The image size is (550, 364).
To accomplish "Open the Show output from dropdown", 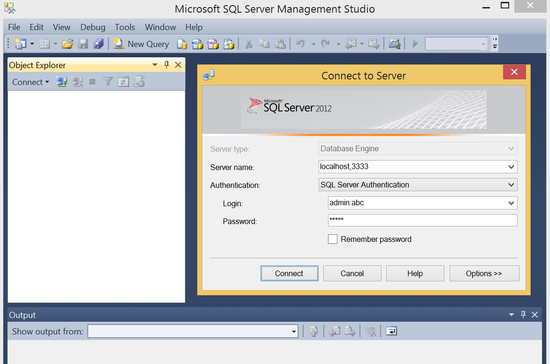I will [294, 331].
